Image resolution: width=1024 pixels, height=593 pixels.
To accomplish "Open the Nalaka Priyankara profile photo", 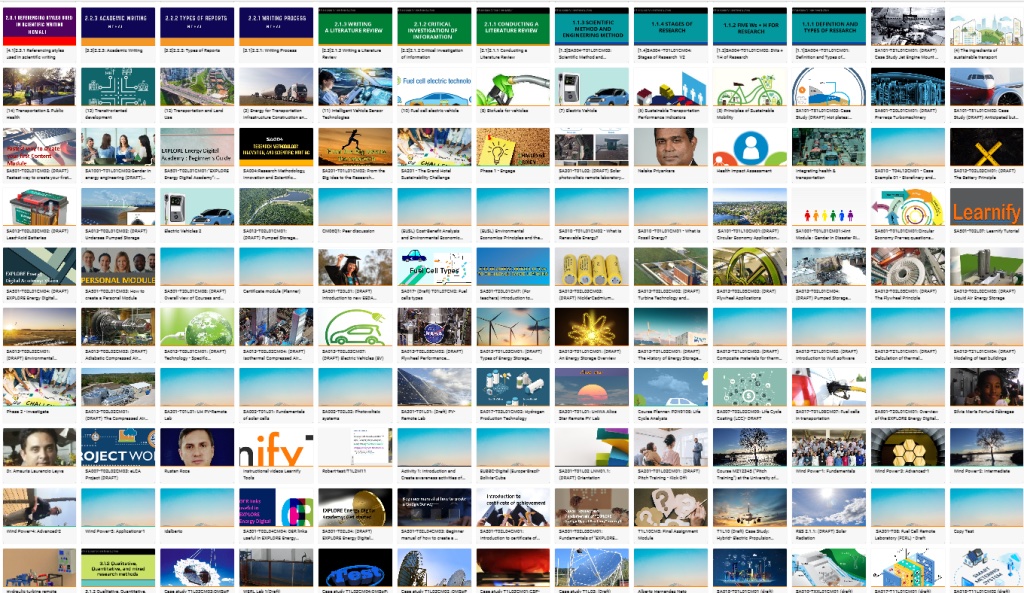I will (668, 147).
